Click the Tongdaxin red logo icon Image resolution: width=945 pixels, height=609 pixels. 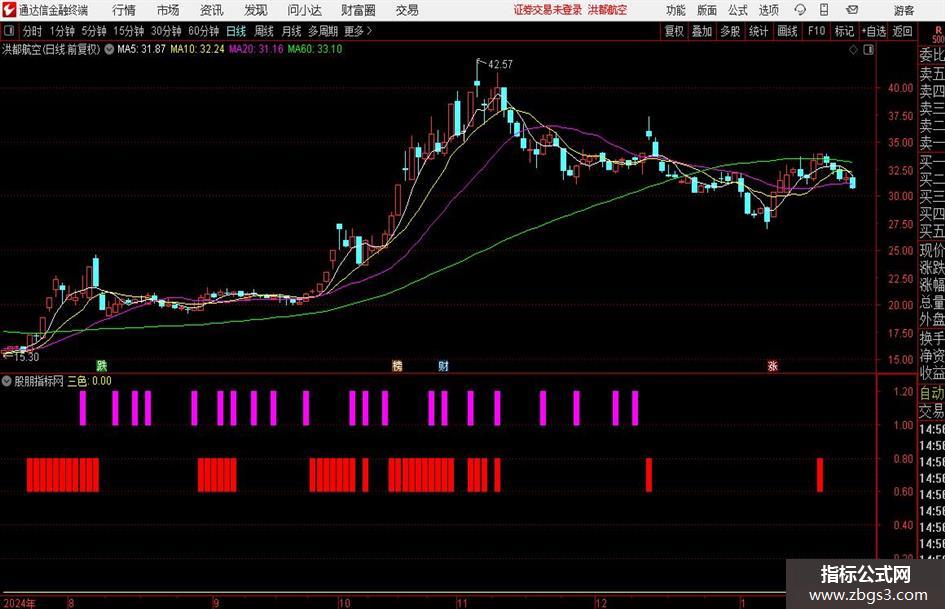click(9, 10)
